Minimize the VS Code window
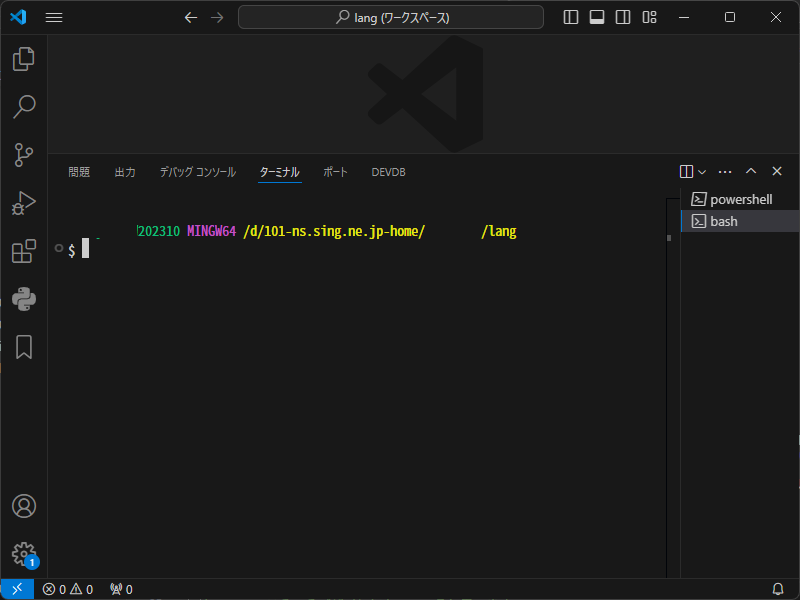 pos(684,17)
